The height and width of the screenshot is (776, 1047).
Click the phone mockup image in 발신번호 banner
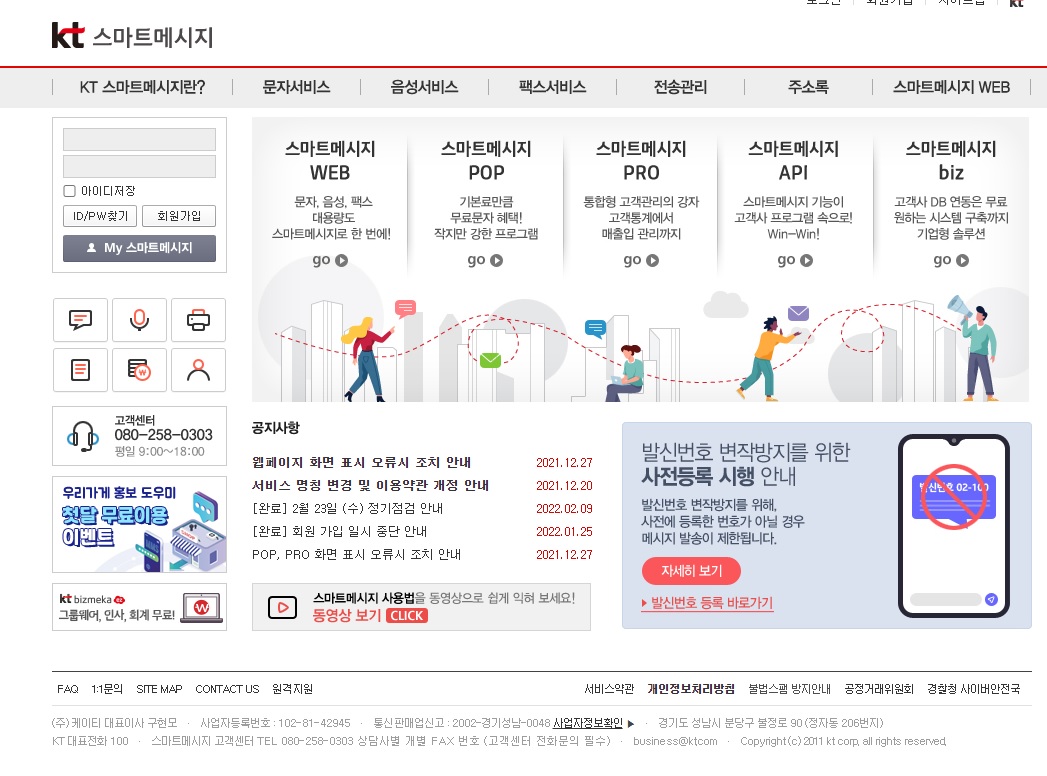tap(954, 526)
